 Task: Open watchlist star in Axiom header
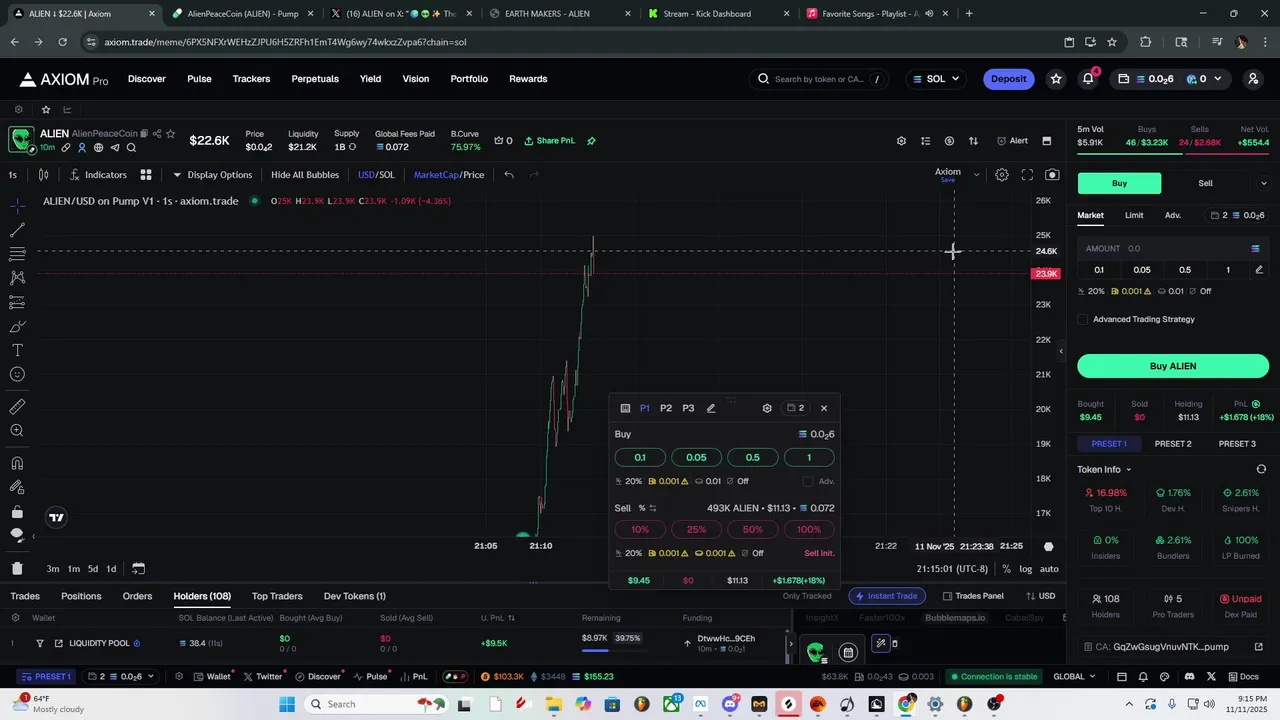click(1056, 79)
